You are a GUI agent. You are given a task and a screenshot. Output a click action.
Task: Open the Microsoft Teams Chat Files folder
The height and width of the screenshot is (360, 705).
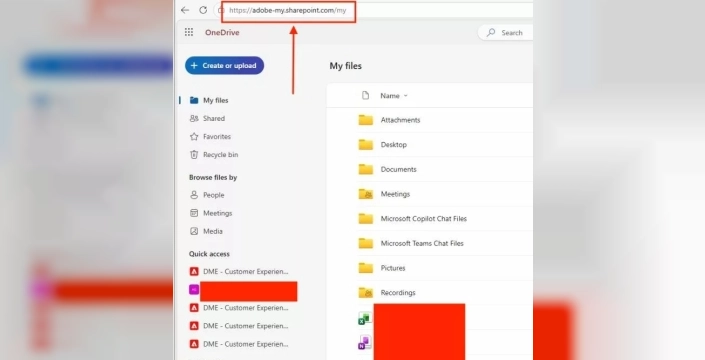pos(422,243)
